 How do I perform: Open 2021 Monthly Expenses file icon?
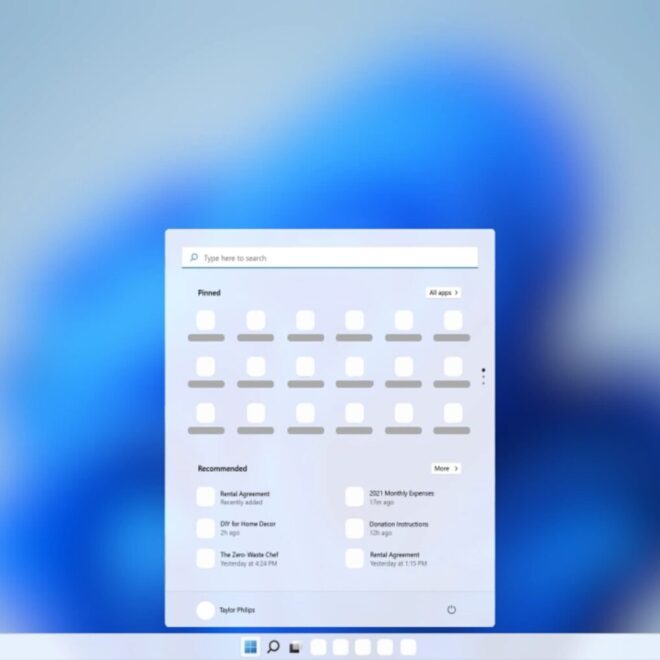(x=354, y=497)
